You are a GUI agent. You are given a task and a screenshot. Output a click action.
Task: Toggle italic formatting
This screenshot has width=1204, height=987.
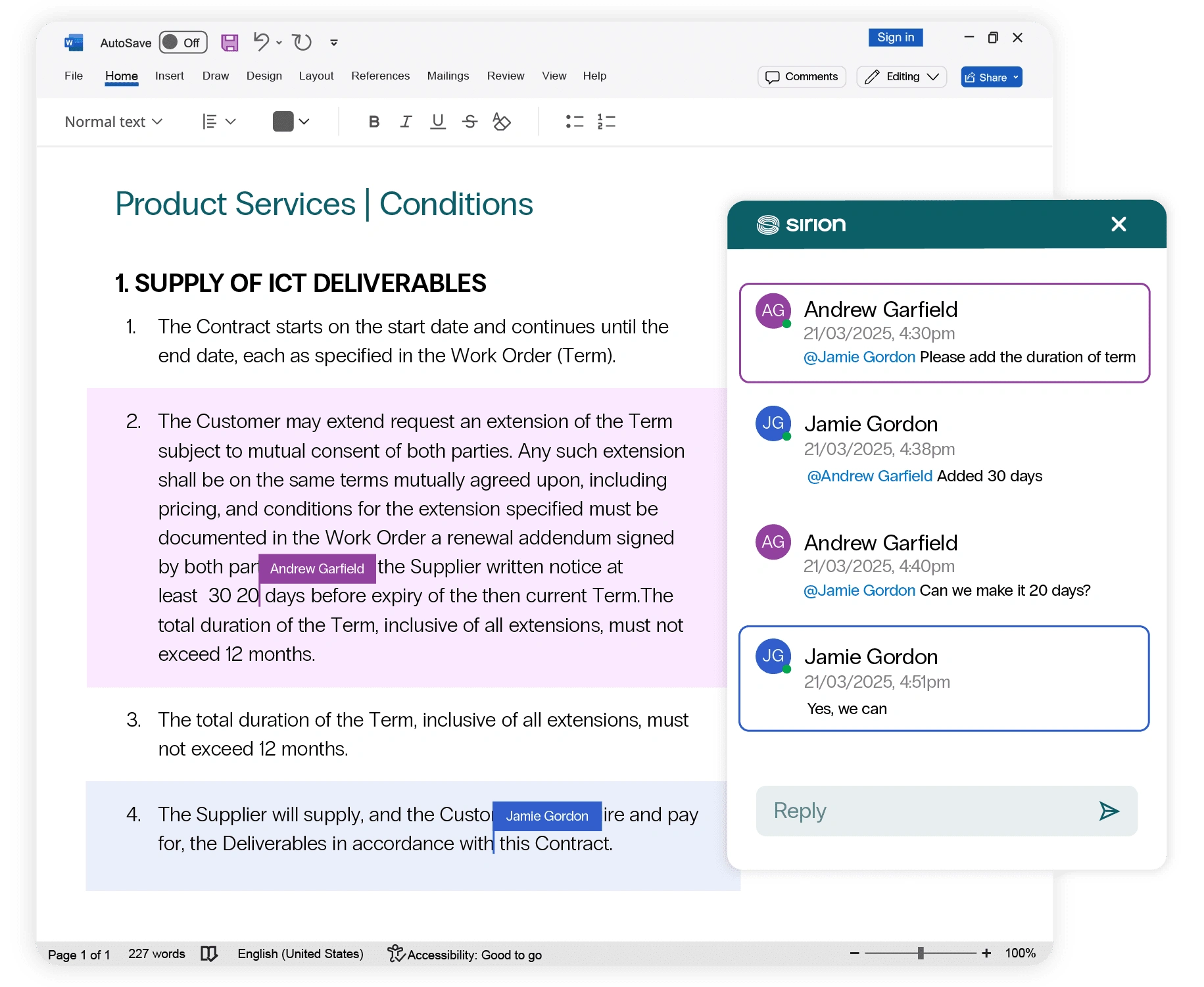tap(406, 122)
